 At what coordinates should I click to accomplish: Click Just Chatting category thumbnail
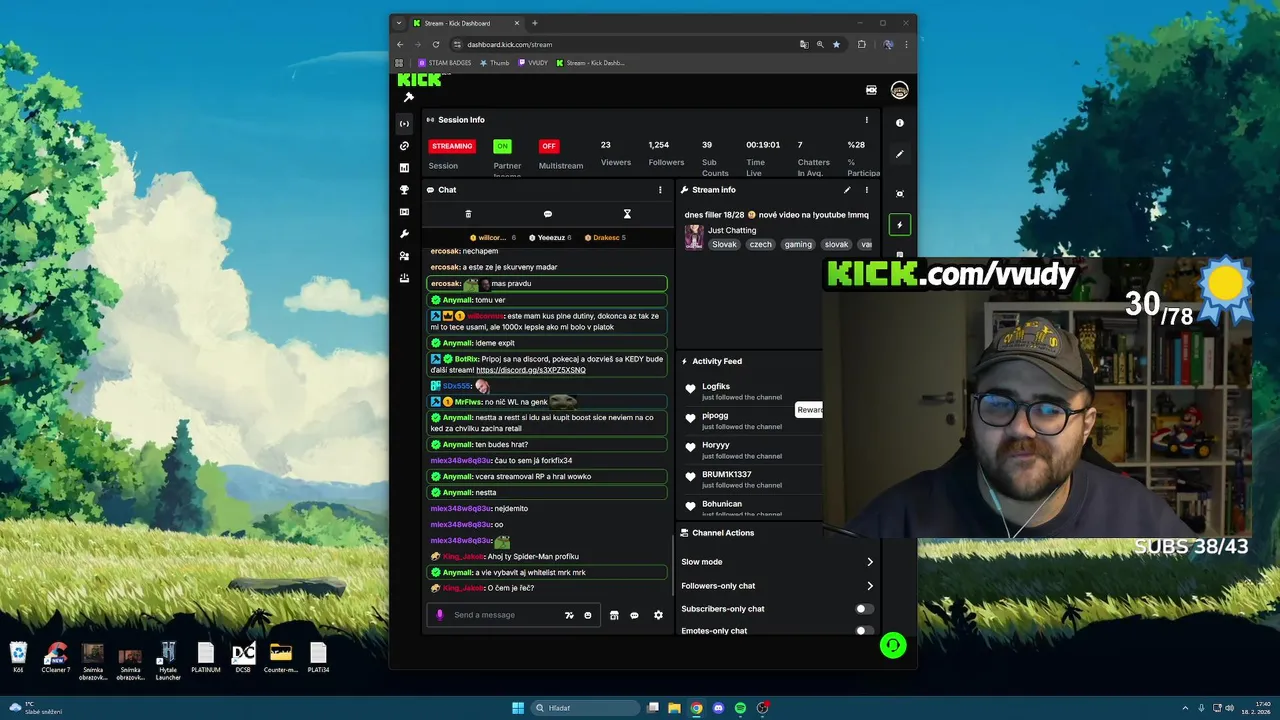[694, 237]
